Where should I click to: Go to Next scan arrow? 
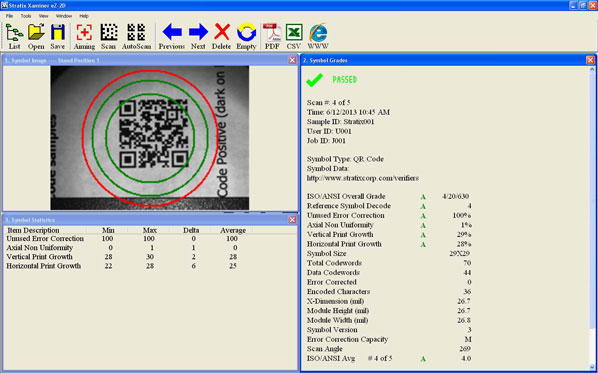click(x=198, y=36)
